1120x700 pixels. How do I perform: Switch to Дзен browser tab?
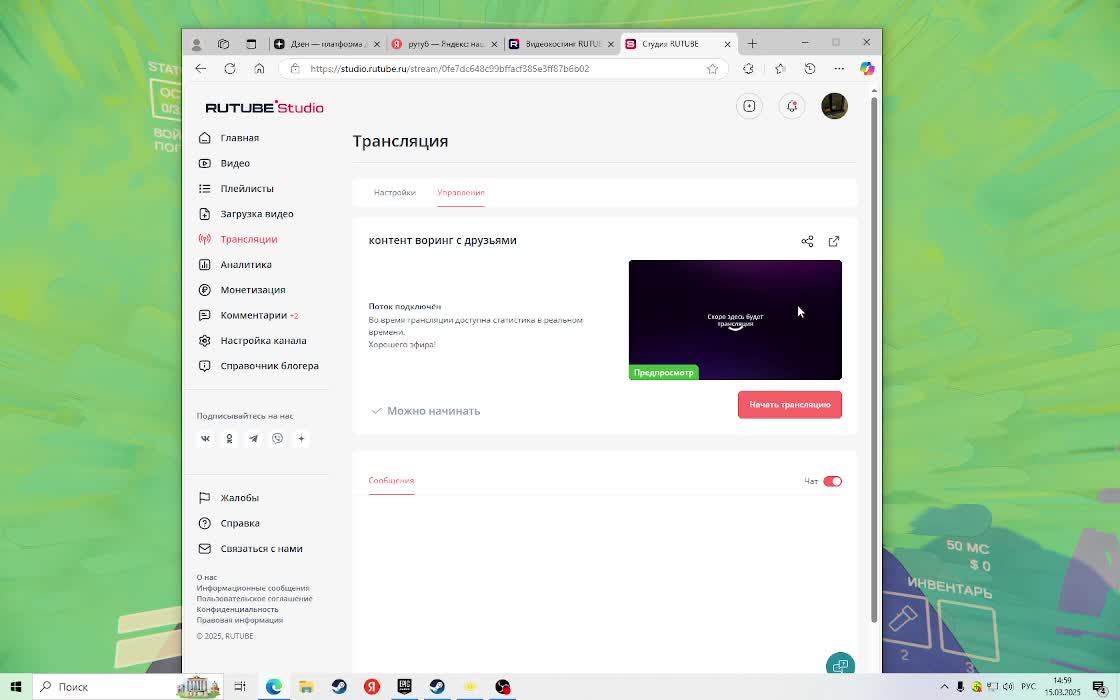pos(328,44)
